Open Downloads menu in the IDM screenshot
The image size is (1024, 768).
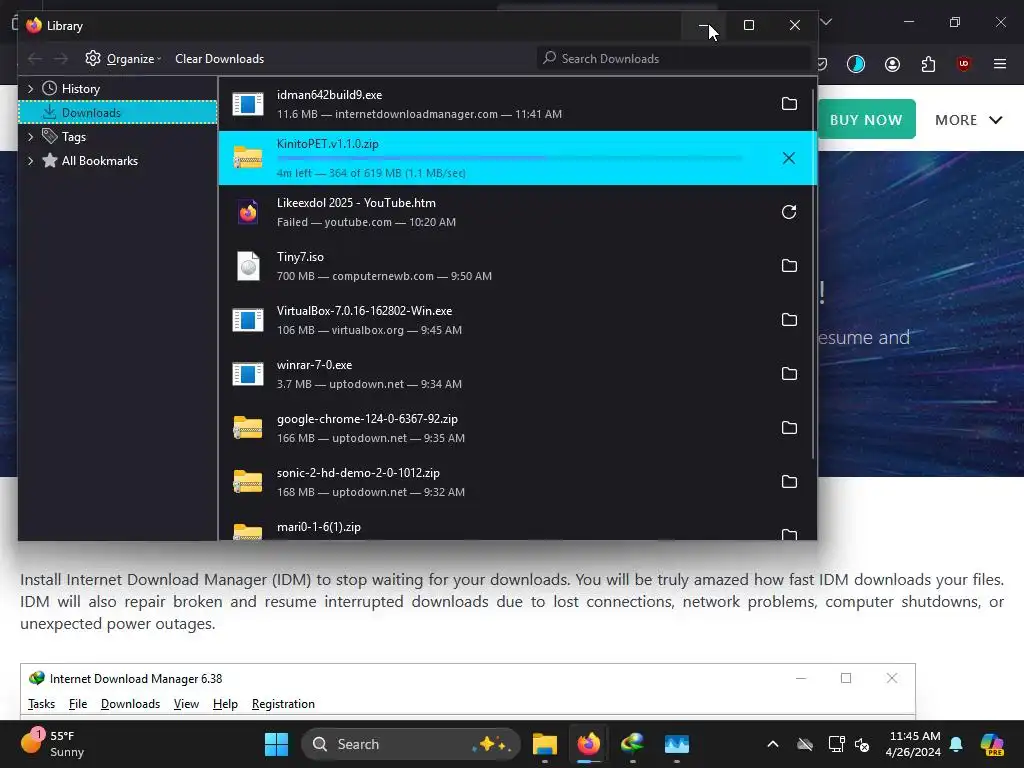[x=130, y=704]
